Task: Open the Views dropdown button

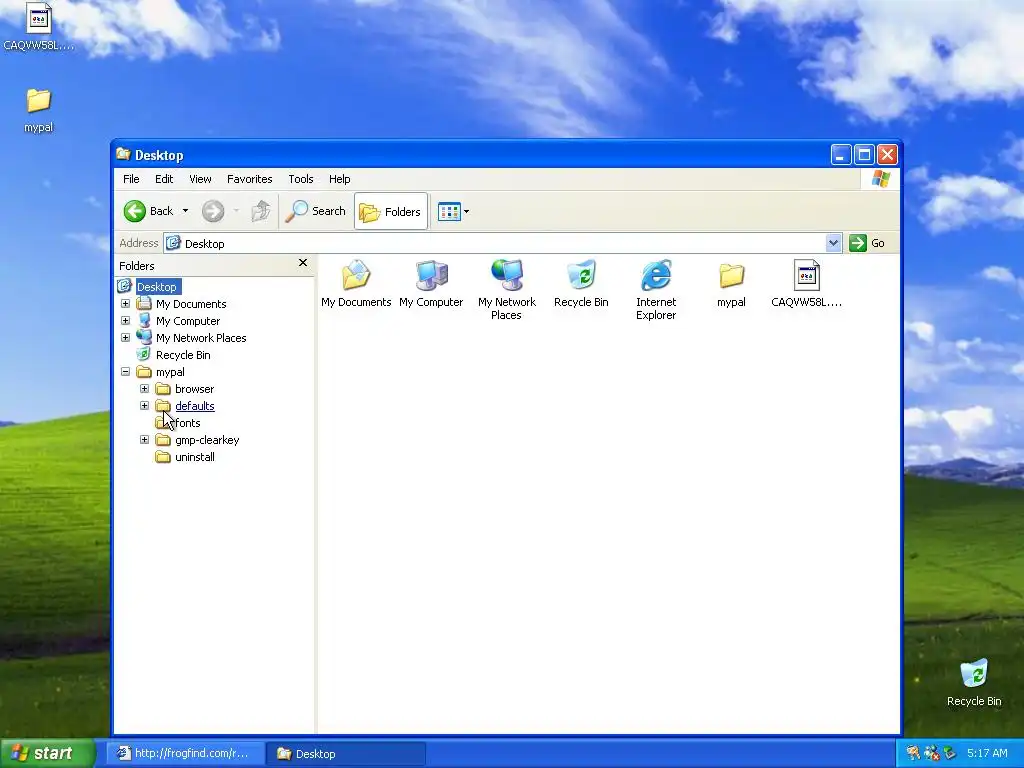Action: [453, 212]
